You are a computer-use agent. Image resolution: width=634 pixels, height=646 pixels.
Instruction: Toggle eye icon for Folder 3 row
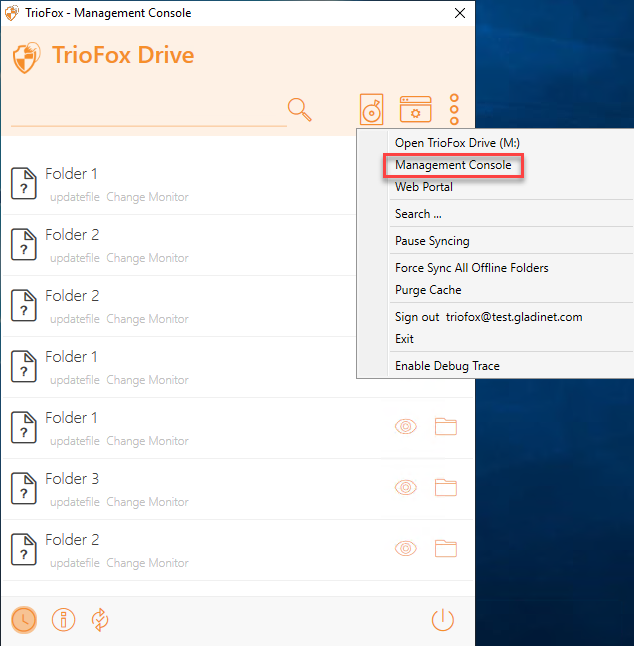tap(406, 488)
